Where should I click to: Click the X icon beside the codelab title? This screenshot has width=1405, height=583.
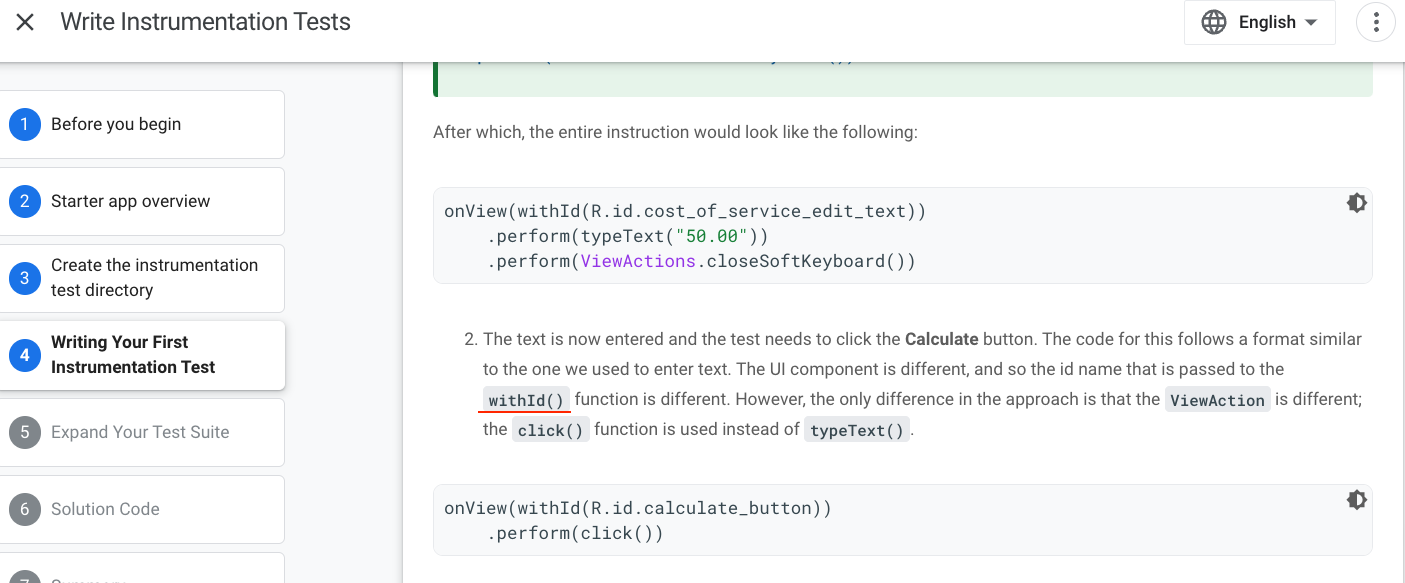click(25, 21)
